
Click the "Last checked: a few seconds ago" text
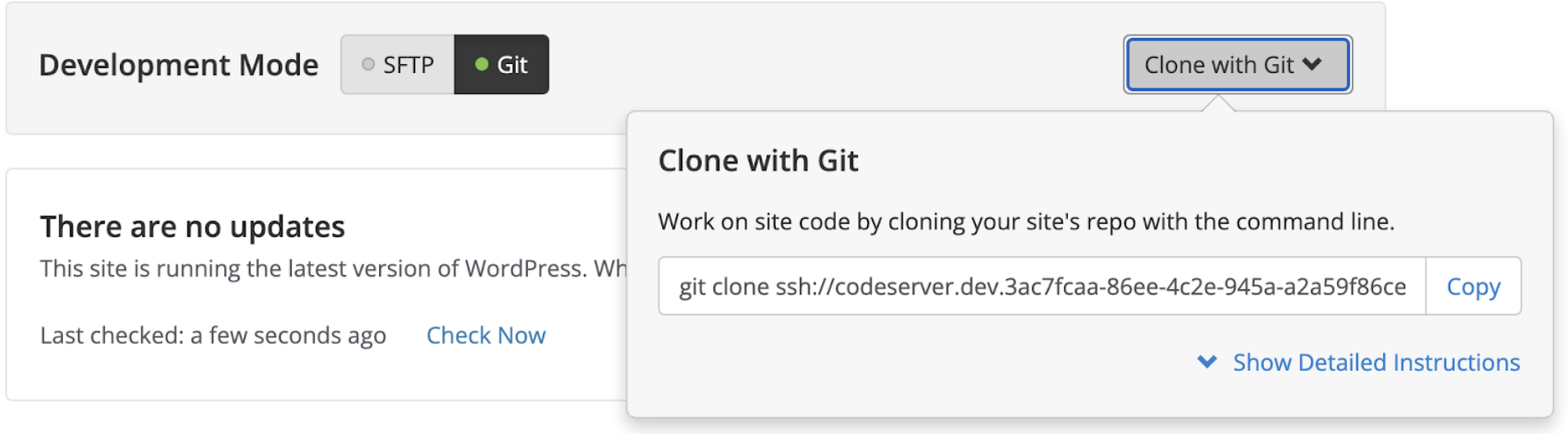point(213,336)
